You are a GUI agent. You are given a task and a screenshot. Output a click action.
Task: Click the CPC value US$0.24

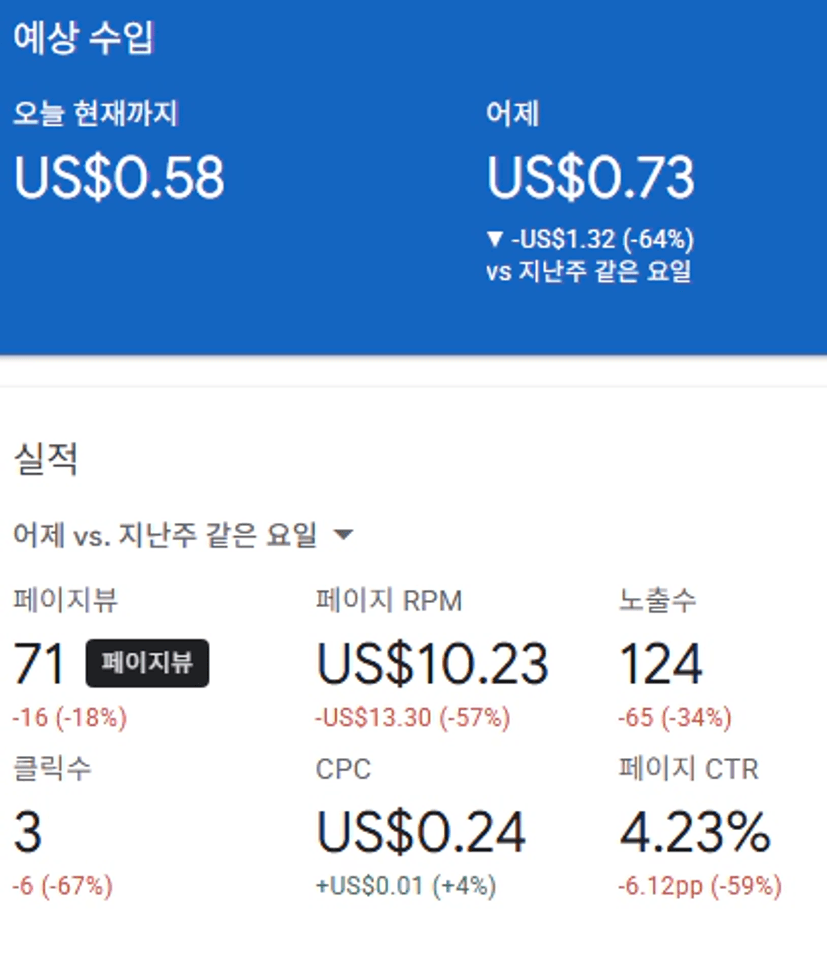(421, 833)
